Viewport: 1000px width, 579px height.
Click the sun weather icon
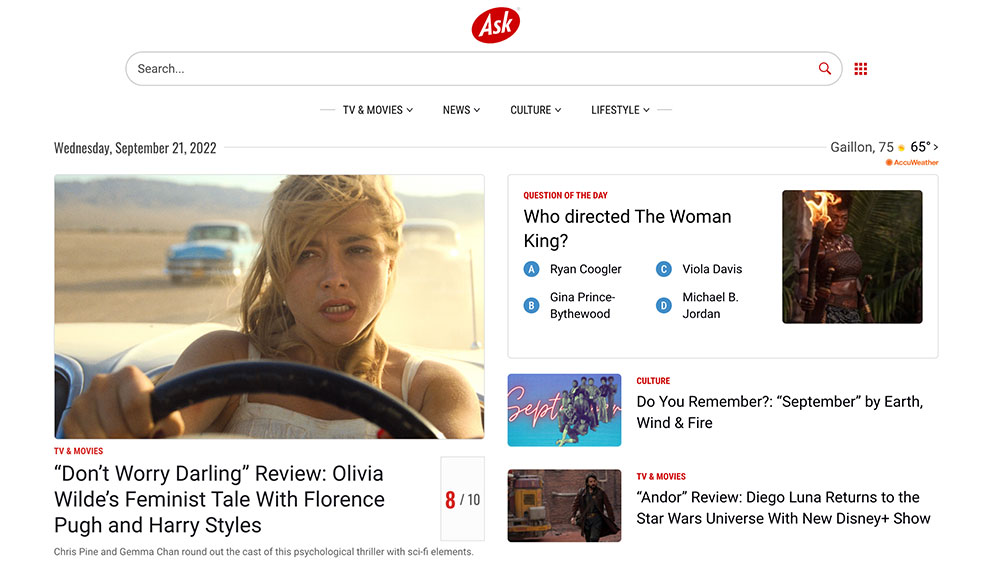[x=901, y=148]
